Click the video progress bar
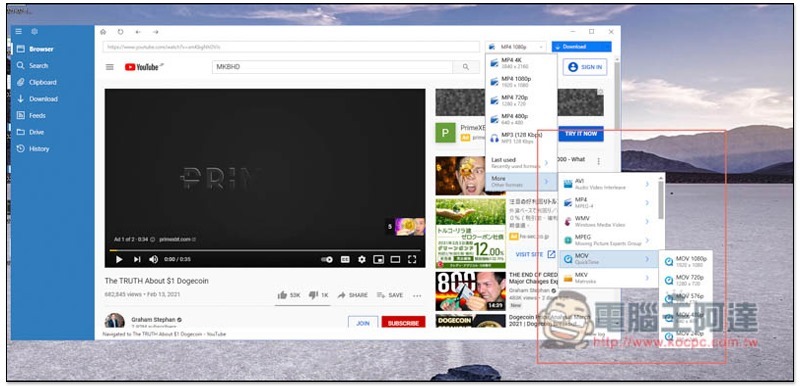 265,250
